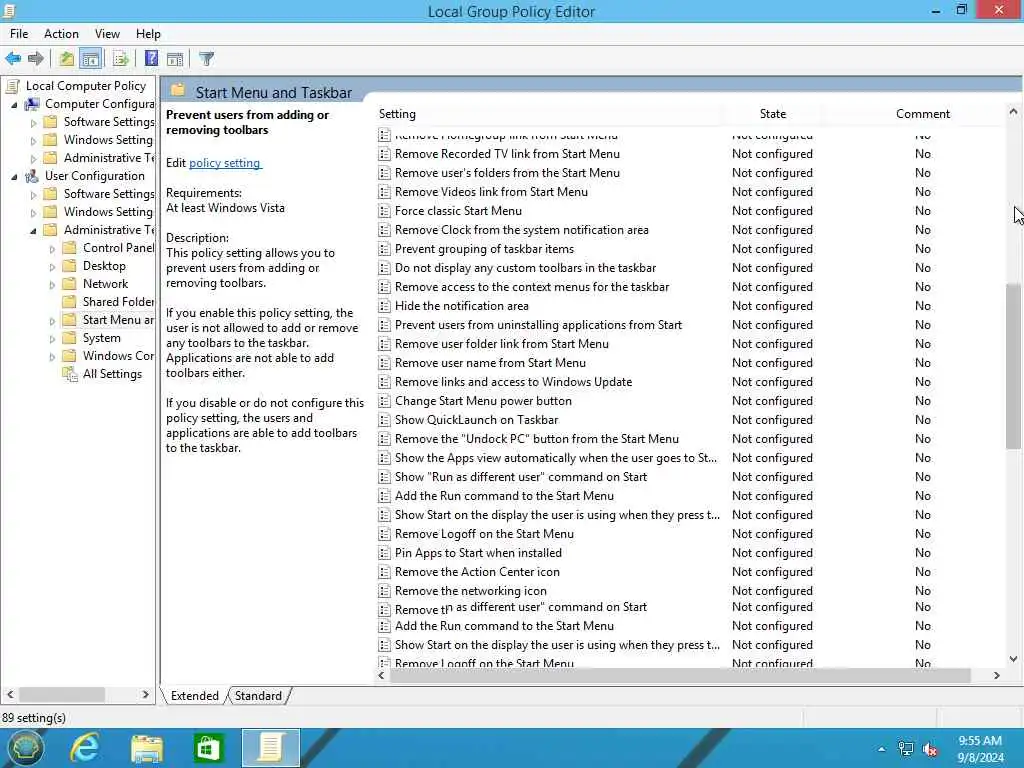The height and width of the screenshot is (768, 1024).
Task: Select 'Remove the networking icon' policy
Action: point(471,591)
